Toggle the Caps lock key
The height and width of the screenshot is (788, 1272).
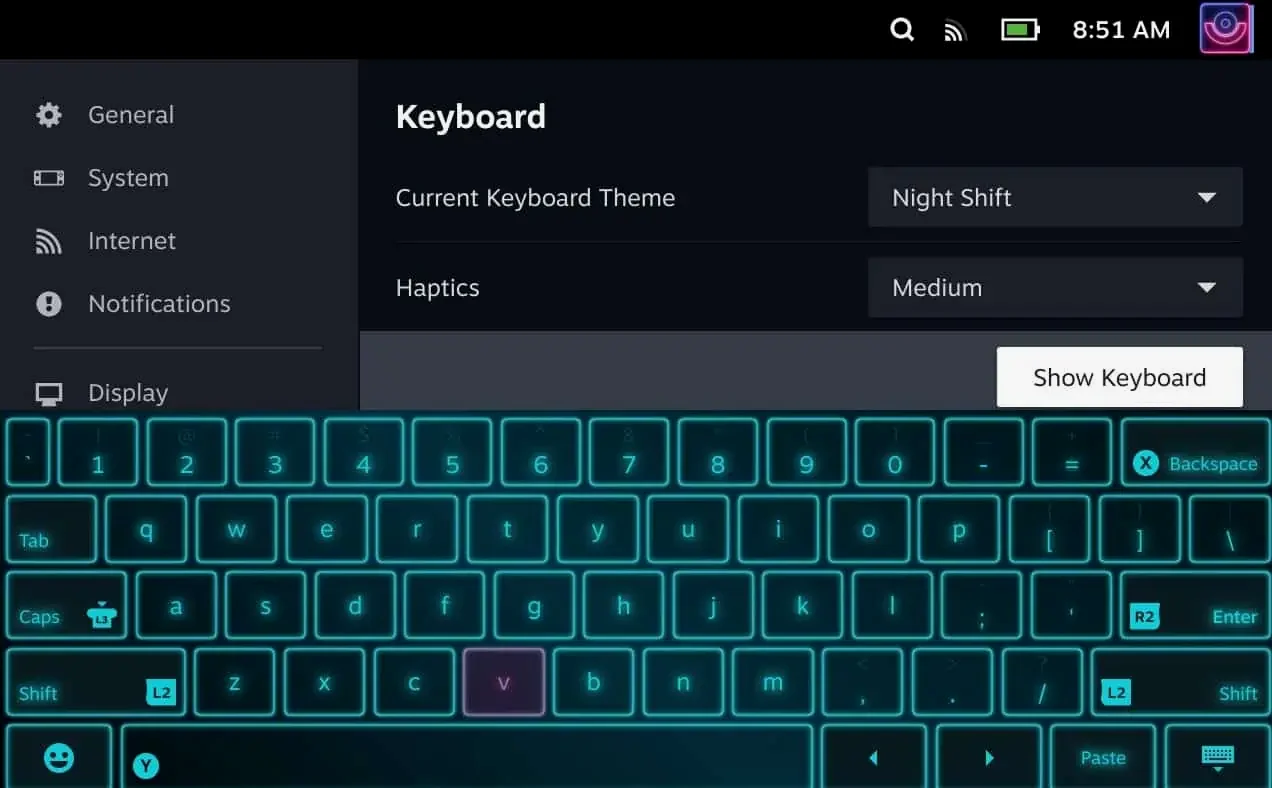coord(67,605)
